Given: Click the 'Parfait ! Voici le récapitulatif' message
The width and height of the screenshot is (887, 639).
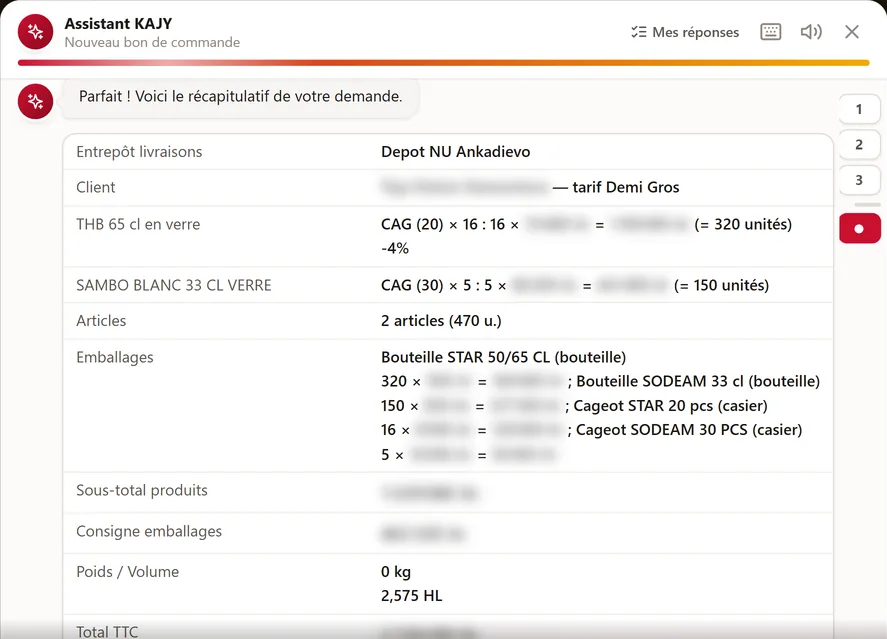Looking at the screenshot, I should 240,97.
